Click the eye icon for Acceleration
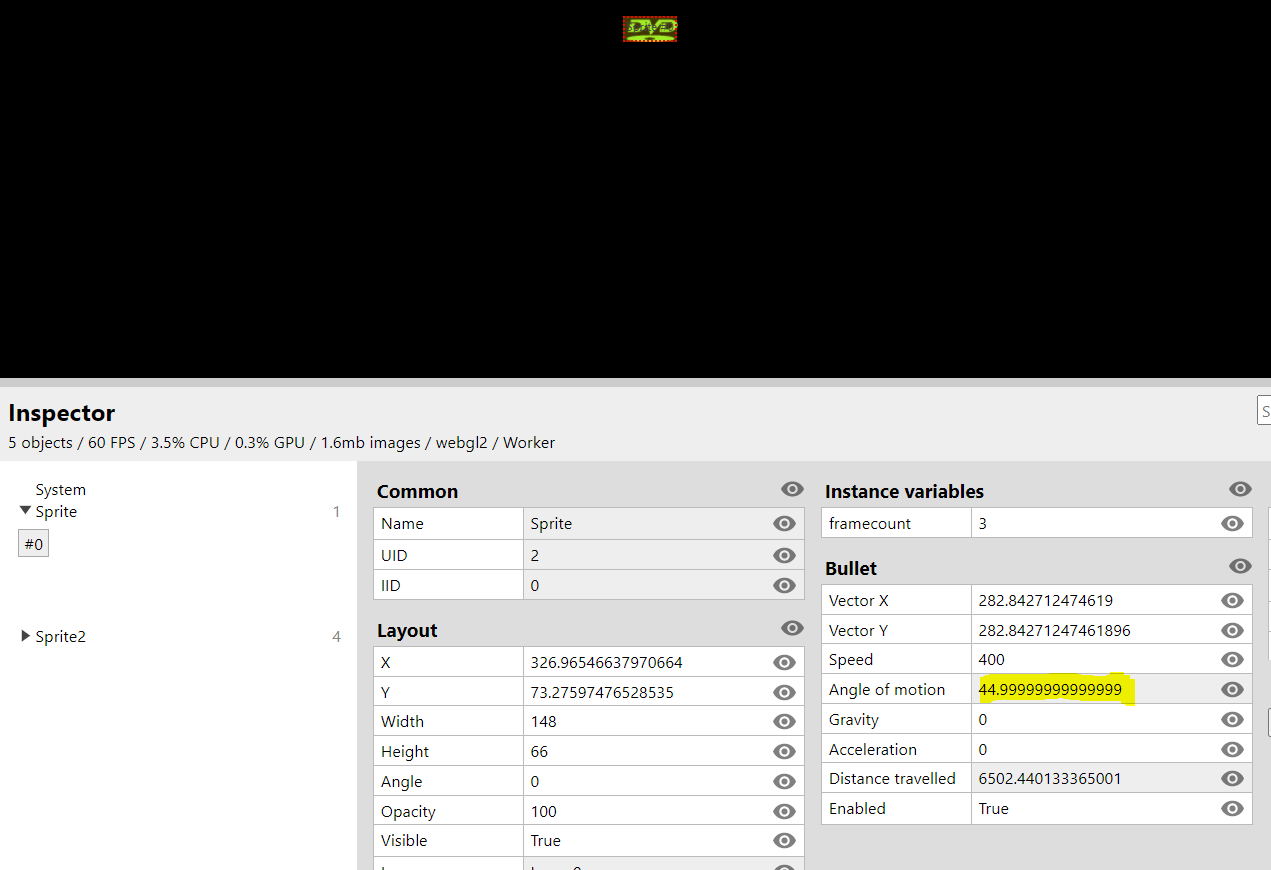The width and height of the screenshot is (1271, 870). tap(1232, 749)
